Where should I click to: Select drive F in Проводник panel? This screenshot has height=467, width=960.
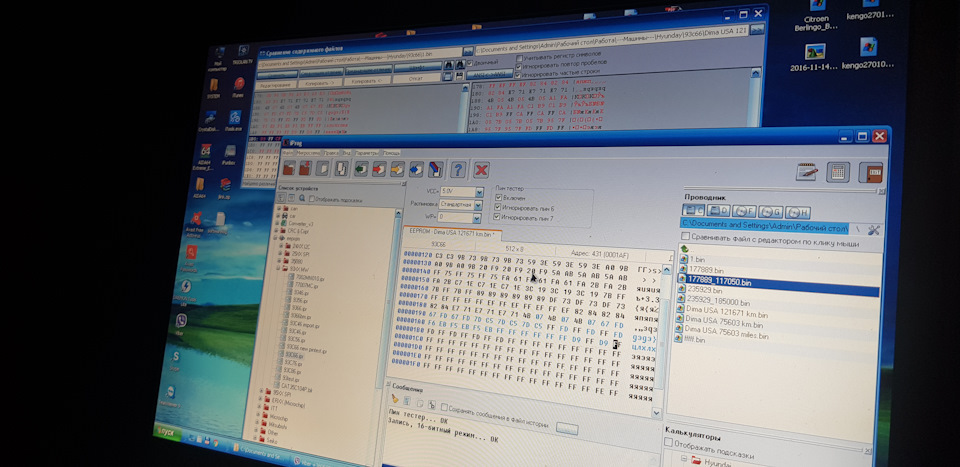(743, 212)
